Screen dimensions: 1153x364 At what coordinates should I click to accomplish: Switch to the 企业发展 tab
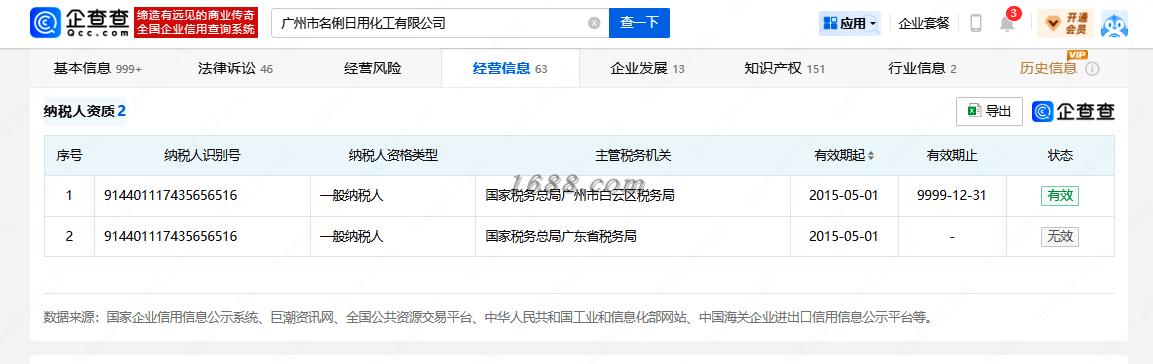pos(647,68)
